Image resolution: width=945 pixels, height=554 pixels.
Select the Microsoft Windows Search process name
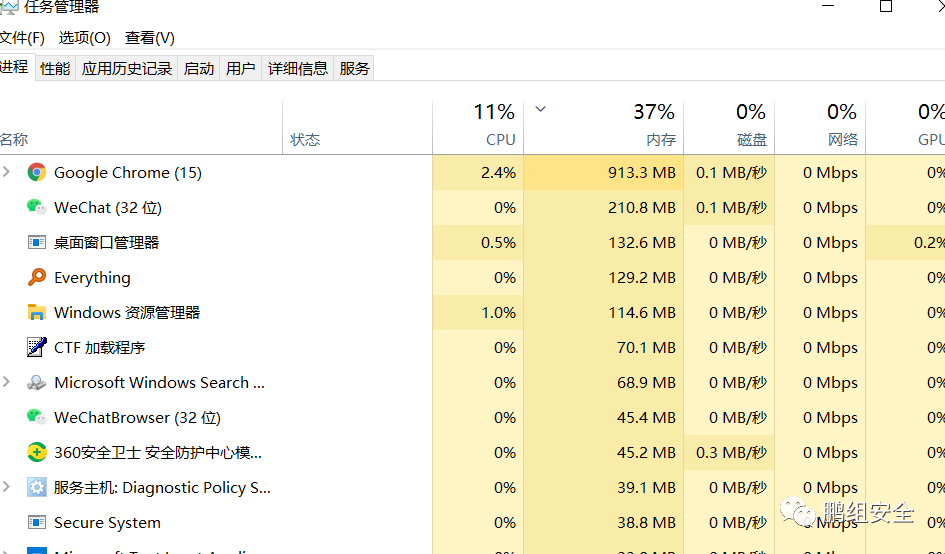159,382
